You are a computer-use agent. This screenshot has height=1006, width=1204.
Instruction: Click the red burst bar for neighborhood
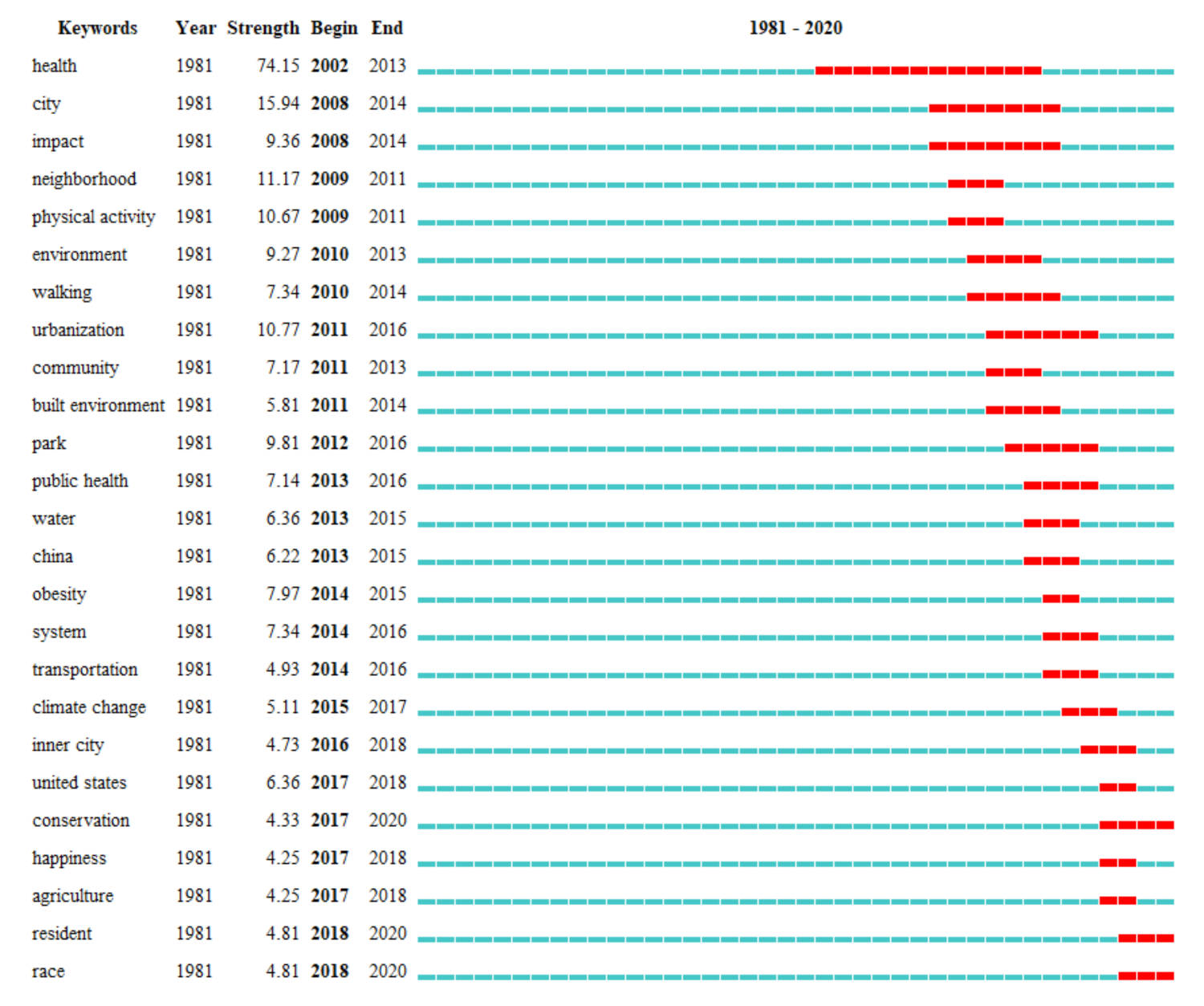coord(976,184)
